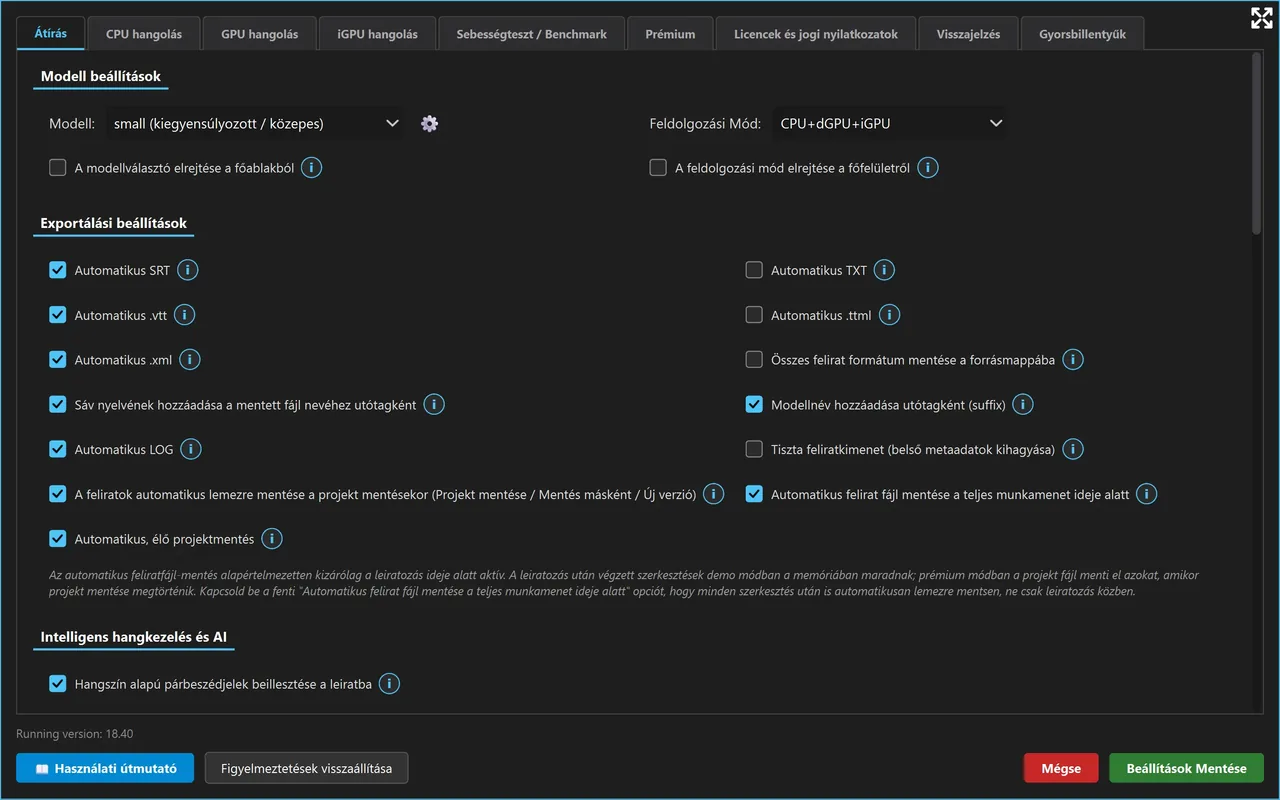The image size is (1280, 800).
Task: Go to Sebességteszt / Benchmark tab
Action: 532,34
